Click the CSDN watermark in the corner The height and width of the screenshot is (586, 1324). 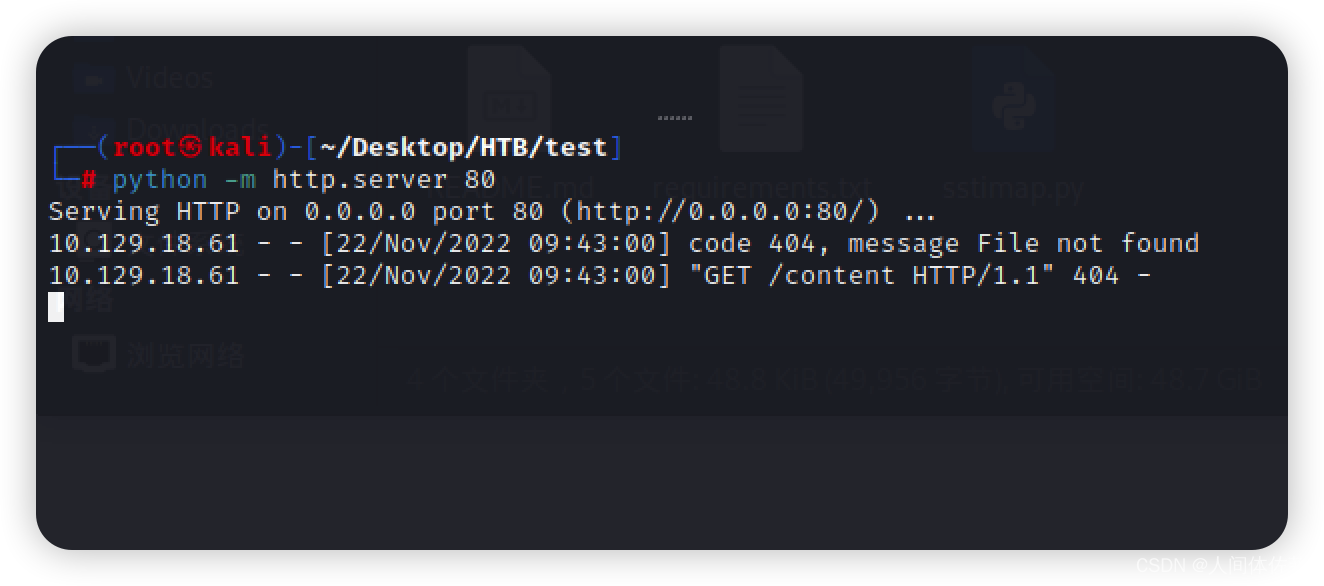[x=1209, y=566]
